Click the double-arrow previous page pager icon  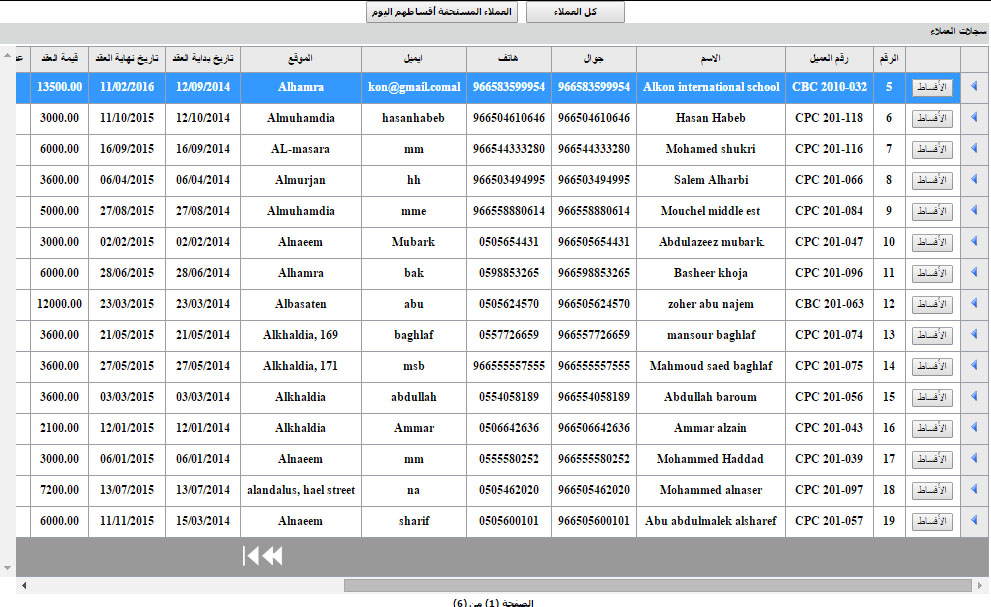click(271, 556)
